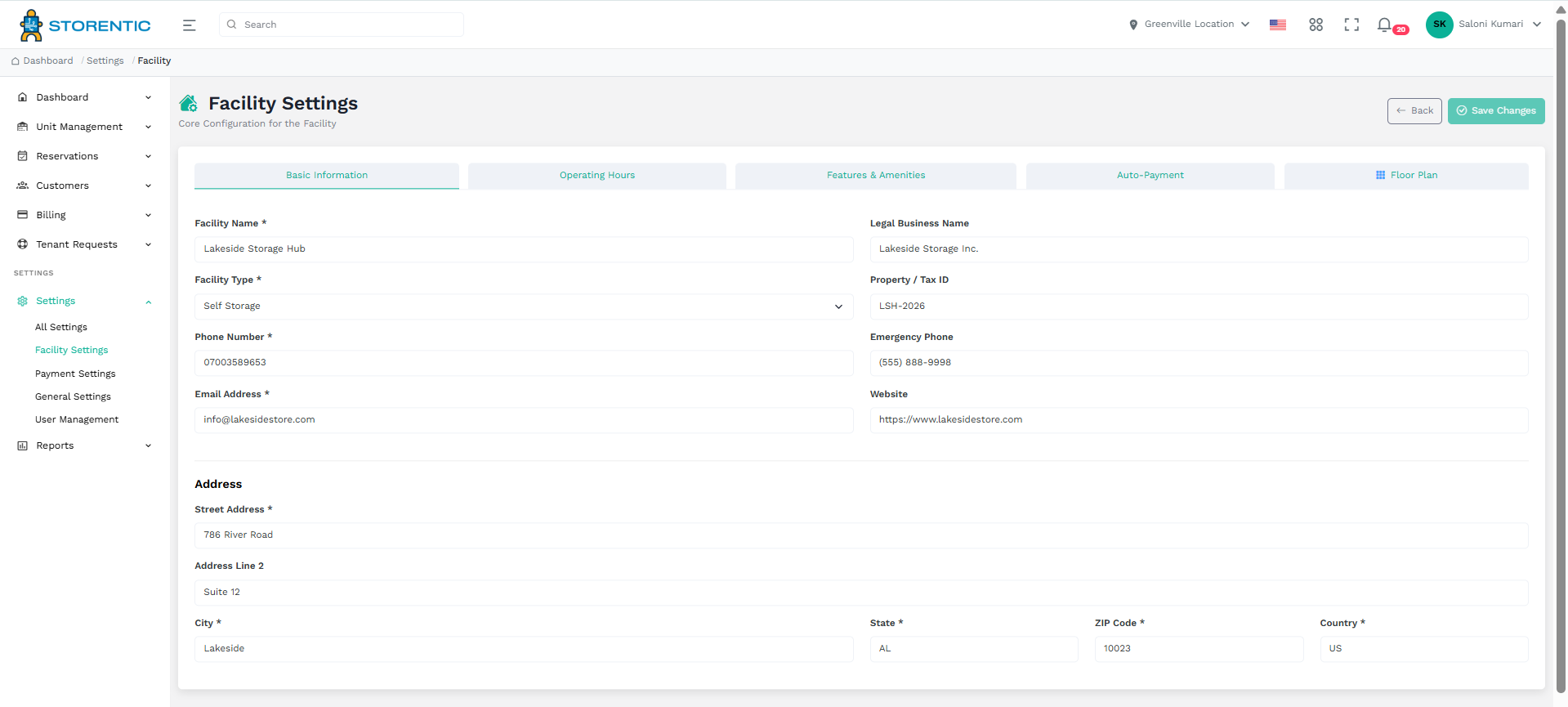Image resolution: width=1568 pixels, height=707 pixels.
Task: Toggle the sidebar hamburger menu icon
Action: [190, 25]
